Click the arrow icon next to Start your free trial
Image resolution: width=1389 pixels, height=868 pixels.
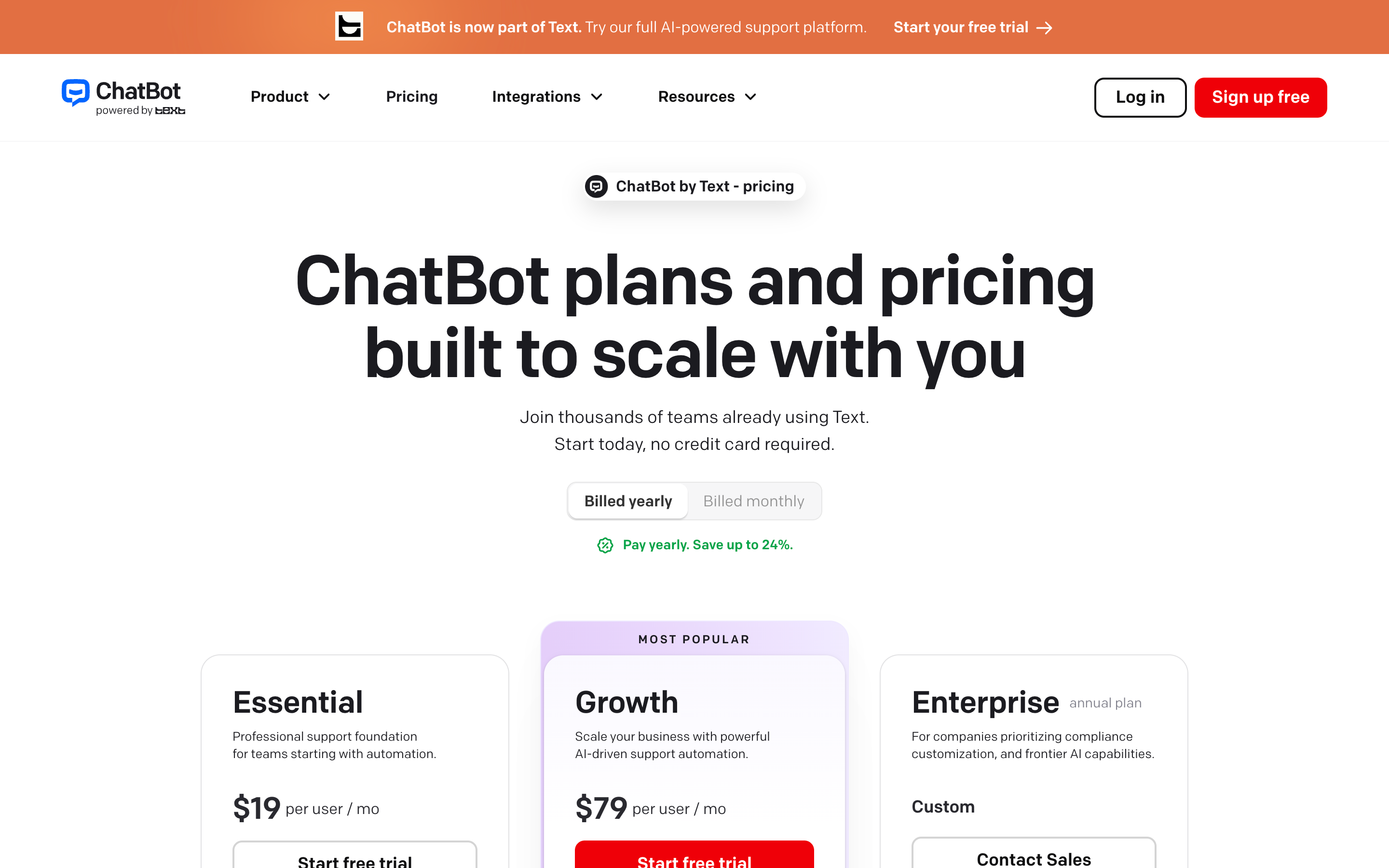pyautogui.click(x=1046, y=27)
